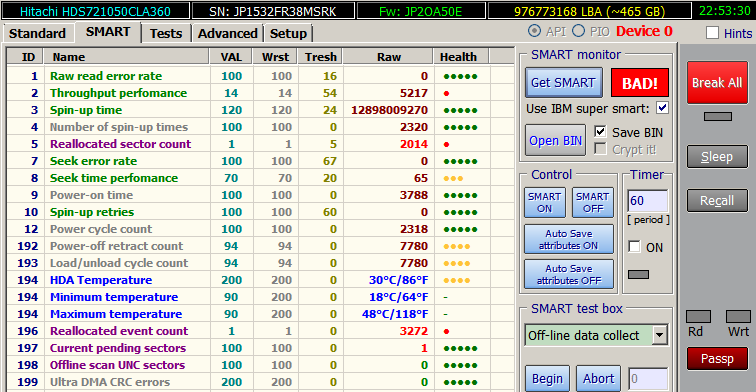Click the Hitachi HDS721050CLA360 model field
The height and width of the screenshot is (392, 756).
[x=95, y=11]
